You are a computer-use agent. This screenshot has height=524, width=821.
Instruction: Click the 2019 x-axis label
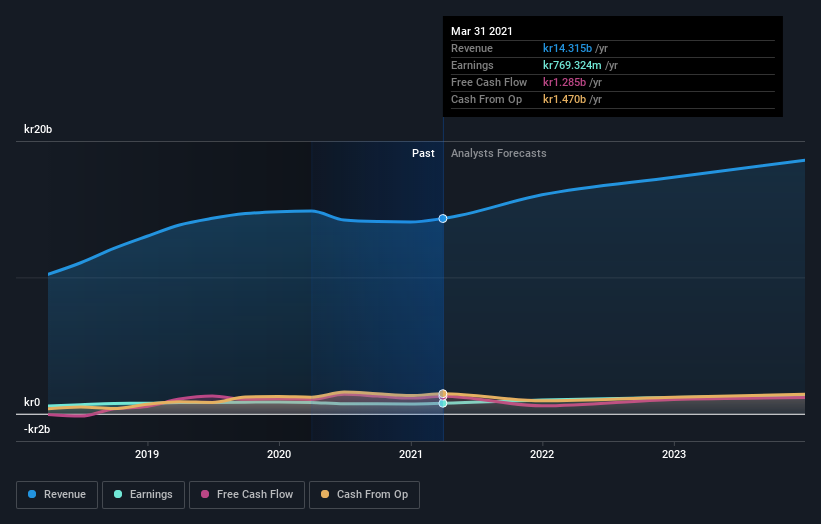147,454
